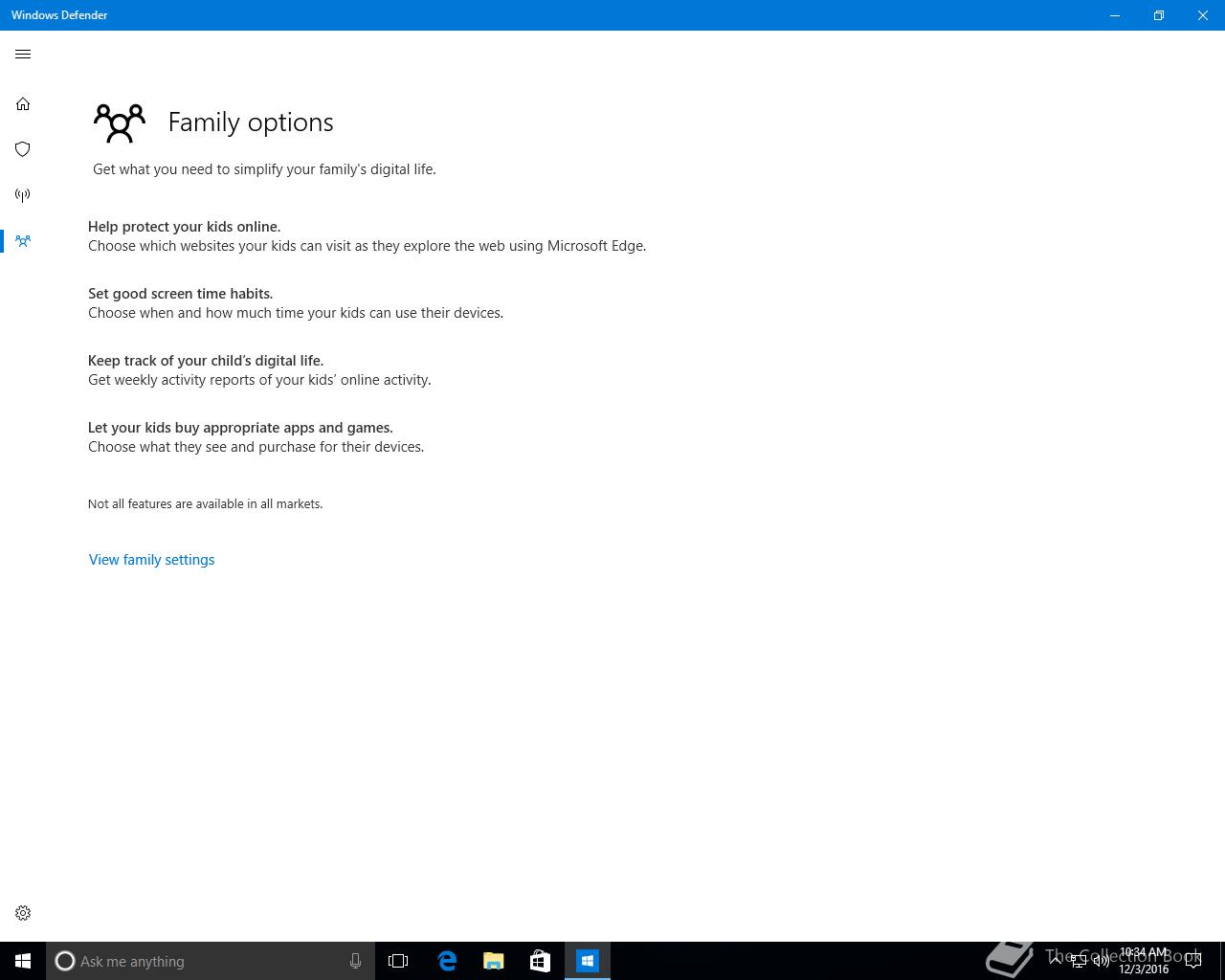Click 'Get weekly activity reports' description

(259, 380)
